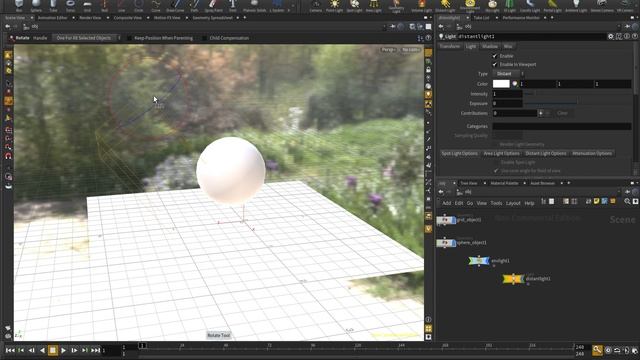Toggle the Enable checkbox
Viewport: 640px width, 360px height.
[495, 56]
